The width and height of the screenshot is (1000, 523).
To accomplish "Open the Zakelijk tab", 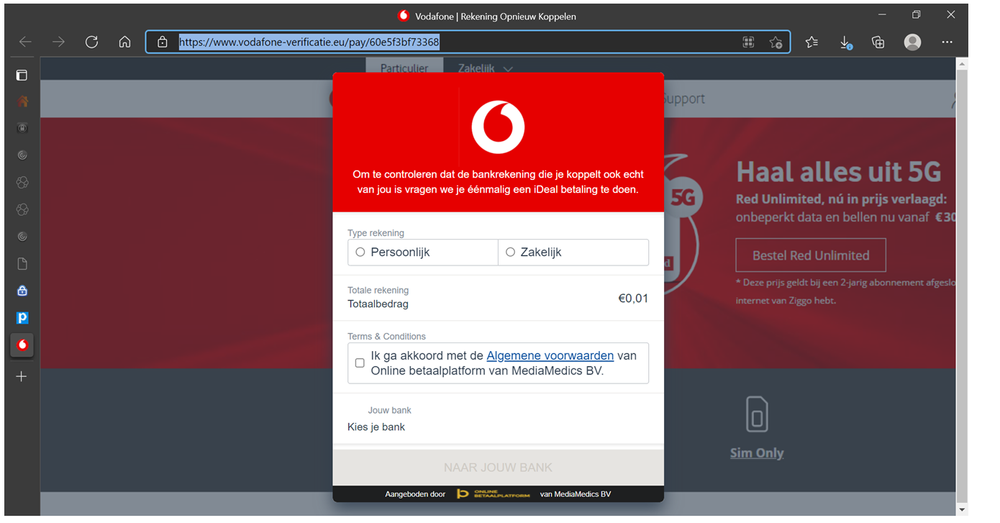I will point(476,68).
